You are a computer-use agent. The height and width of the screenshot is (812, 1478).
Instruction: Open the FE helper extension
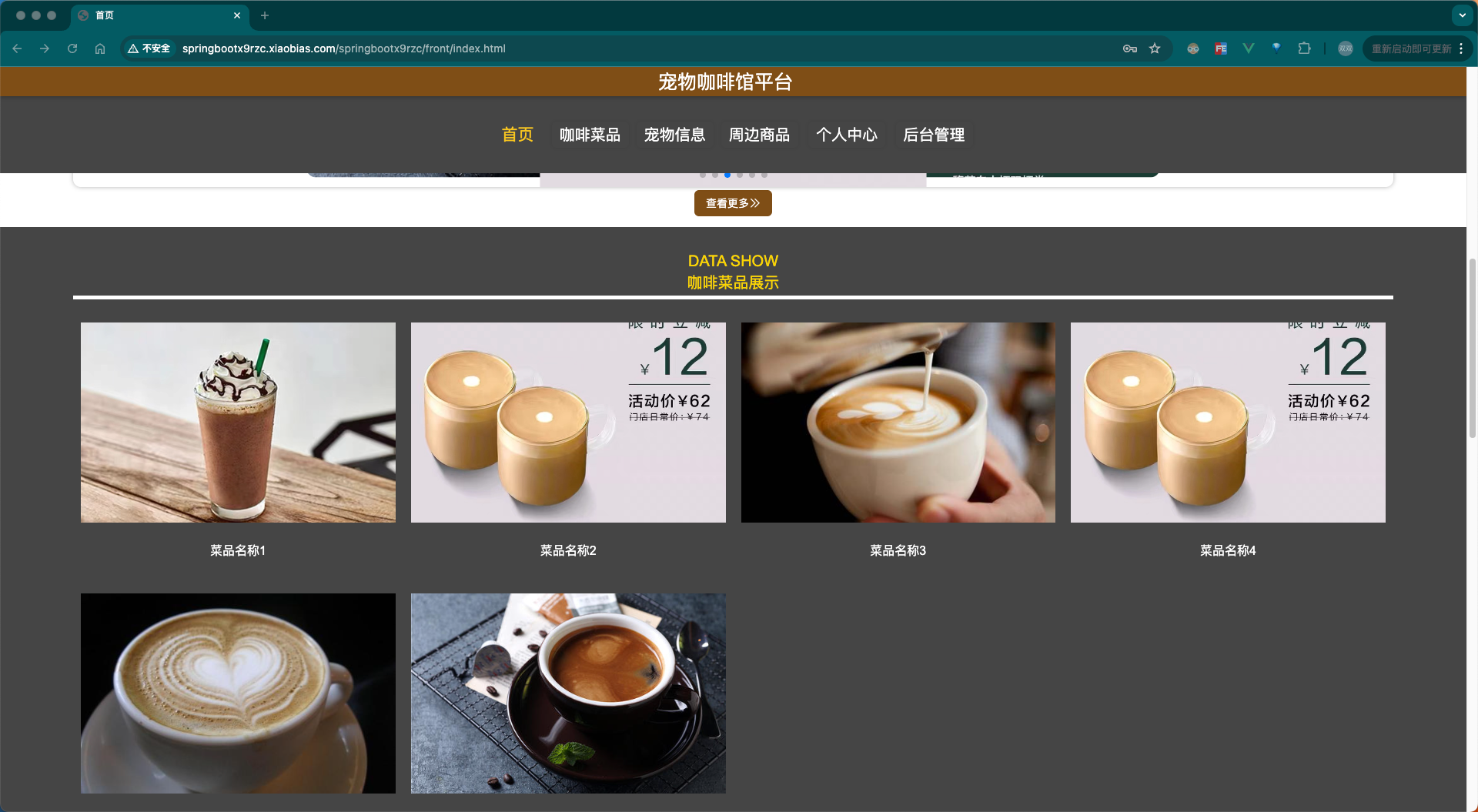tap(1221, 48)
